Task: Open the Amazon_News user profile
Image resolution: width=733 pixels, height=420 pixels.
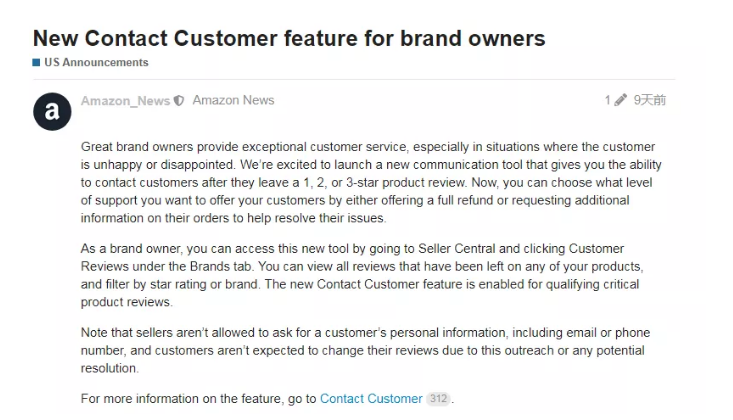Action: point(125,101)
